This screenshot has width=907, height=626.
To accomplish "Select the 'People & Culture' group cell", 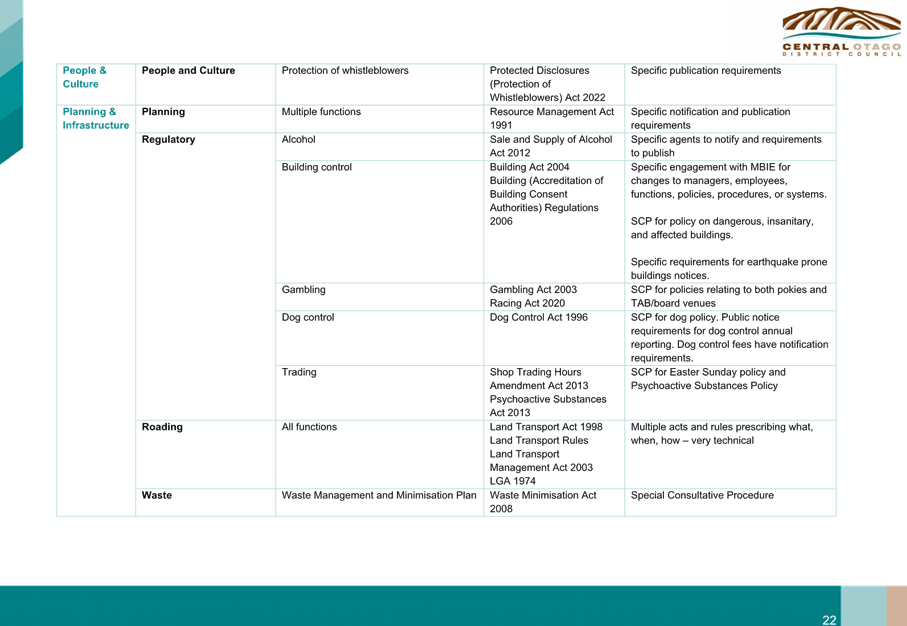I will coord(96,84).
